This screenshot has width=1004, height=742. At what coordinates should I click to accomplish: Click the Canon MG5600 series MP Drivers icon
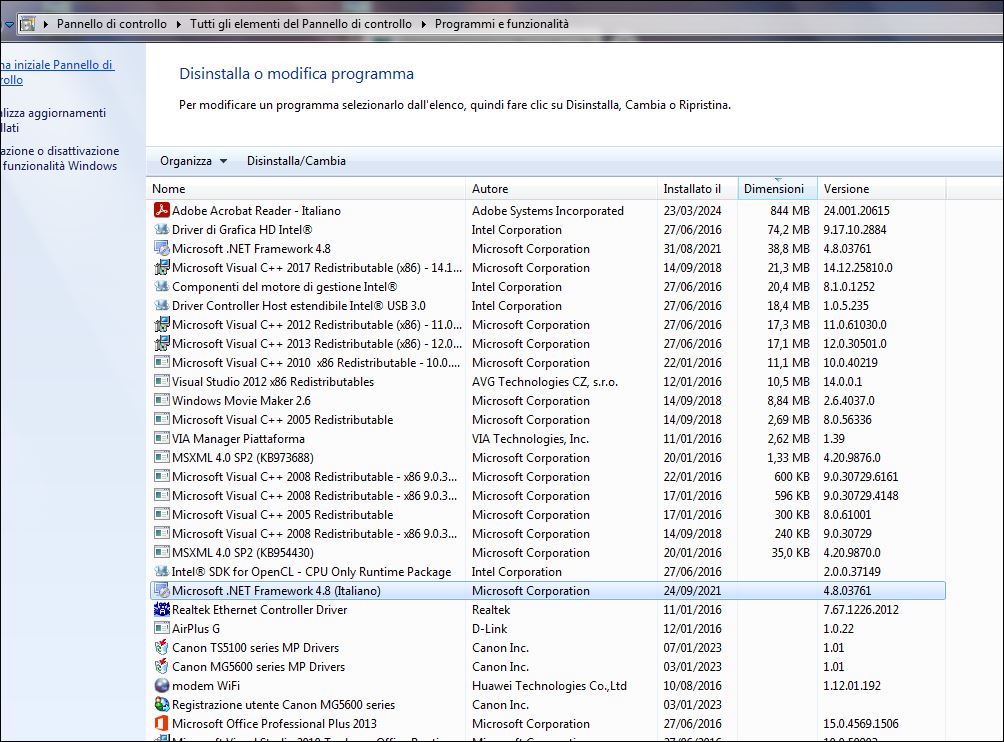tap(161, 666)
